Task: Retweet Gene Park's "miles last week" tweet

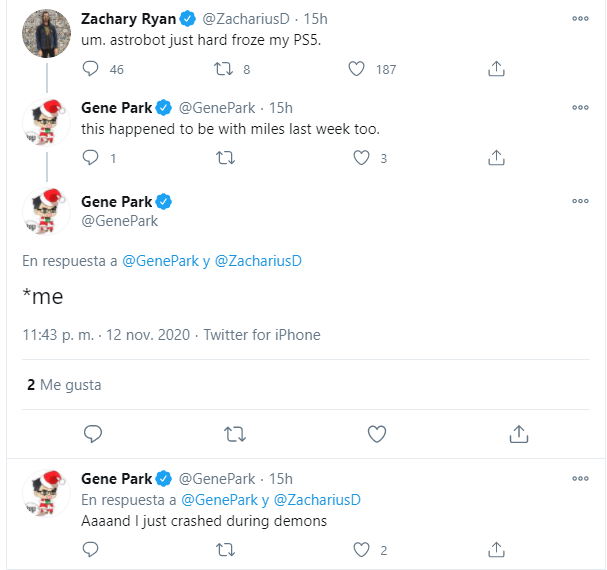Action: [x=226, y=157]
